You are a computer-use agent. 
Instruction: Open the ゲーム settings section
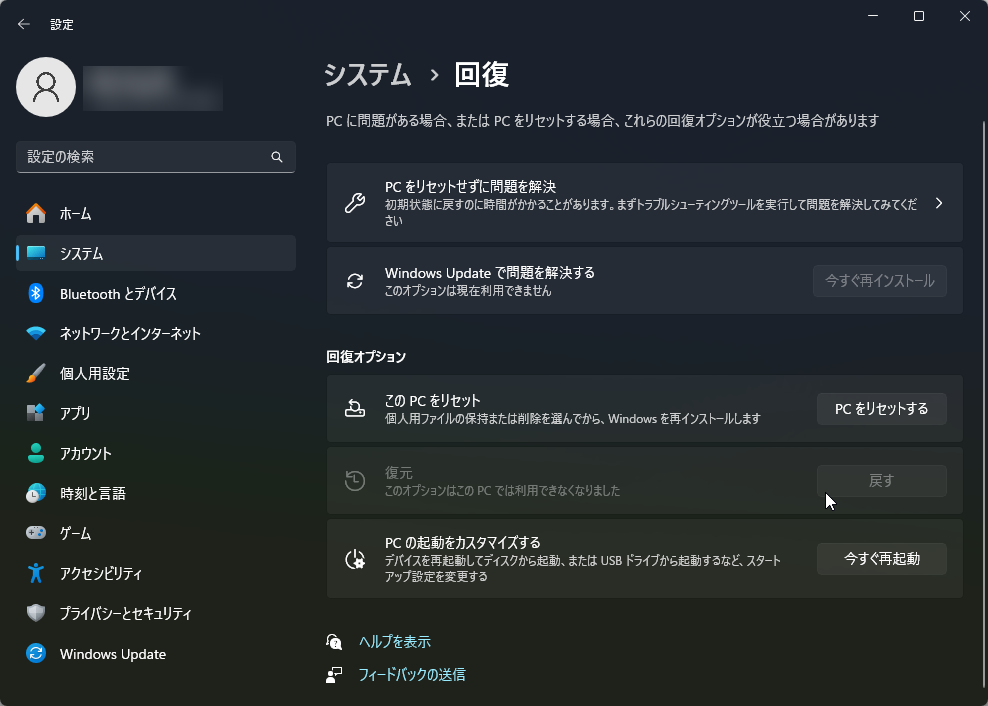[x=79, y=533]
